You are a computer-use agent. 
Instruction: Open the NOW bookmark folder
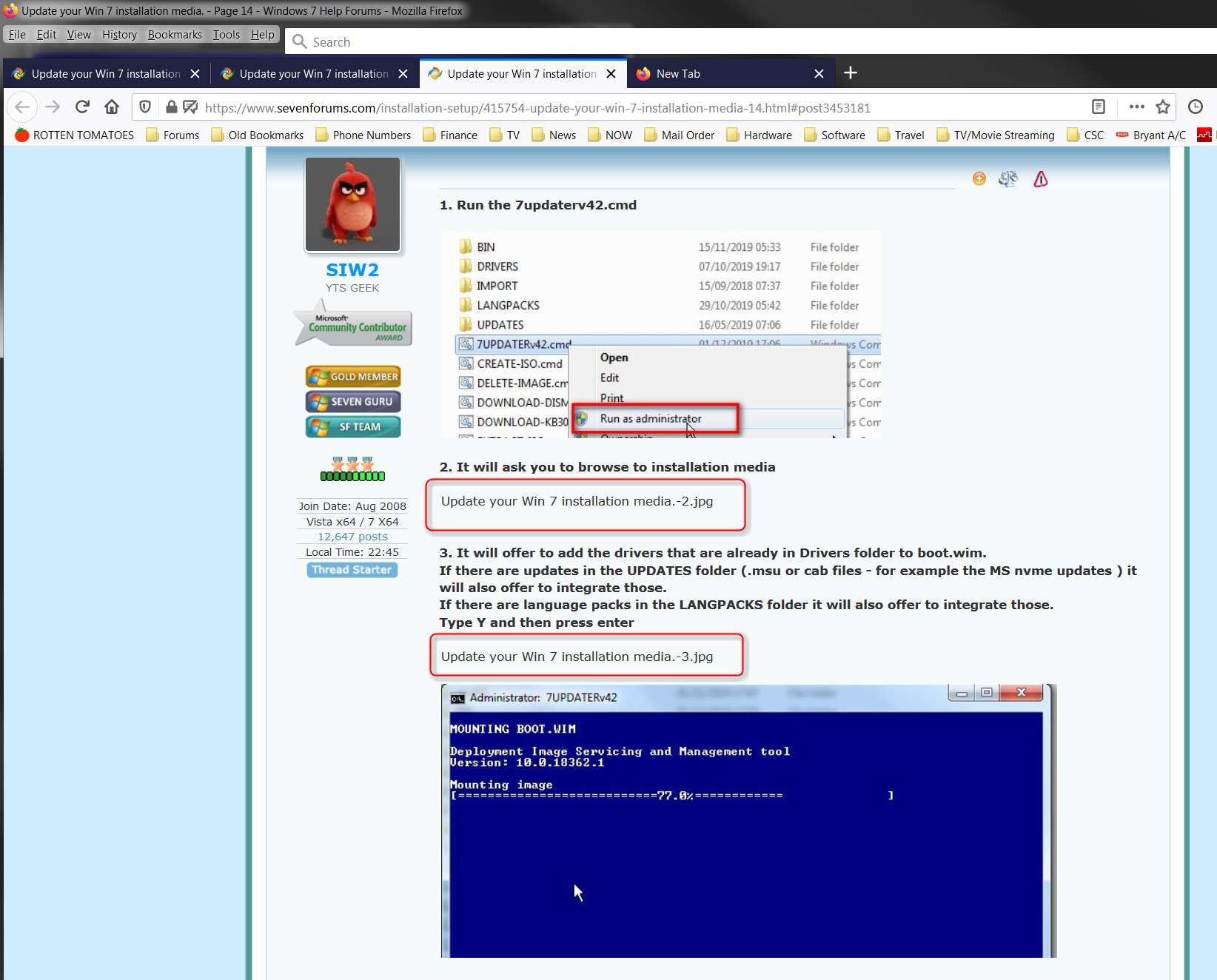click(610, 135)
